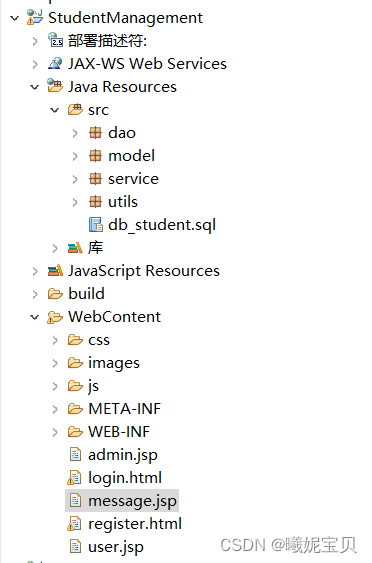Click the JavaScript Resources icon
This screenshot has height=563, width=372.
tap(55, 271)
